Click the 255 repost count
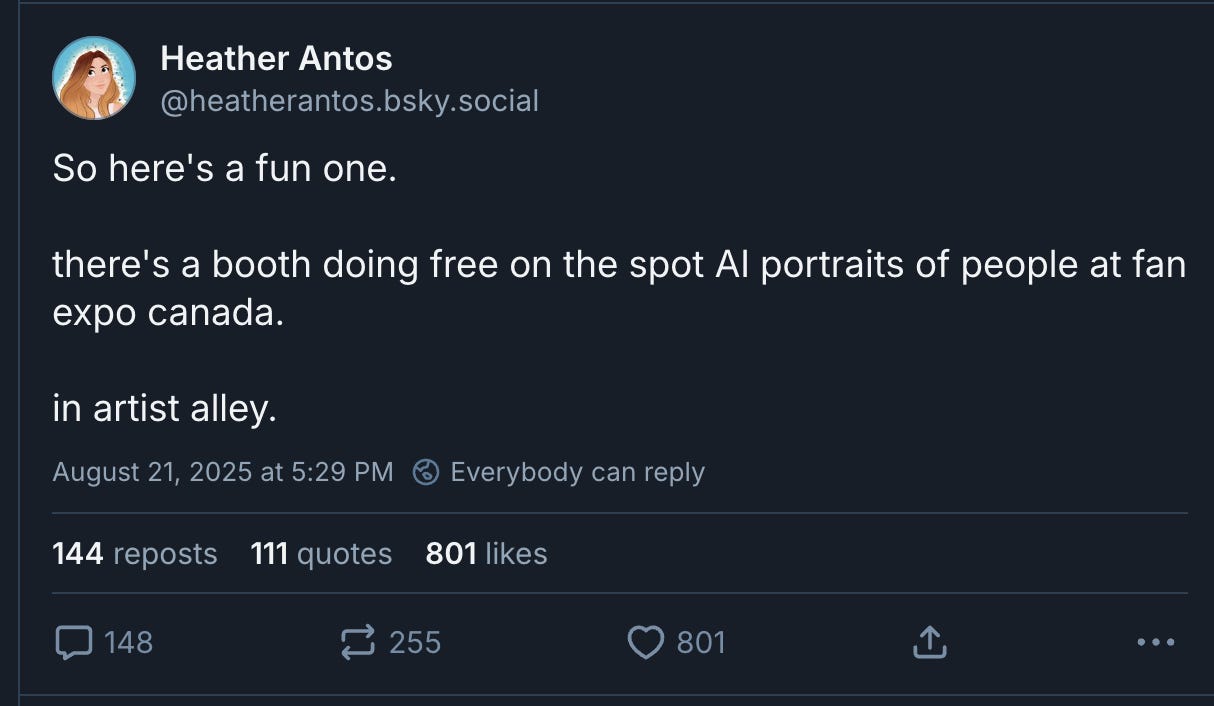1214x706 pixels. [414, 642]
